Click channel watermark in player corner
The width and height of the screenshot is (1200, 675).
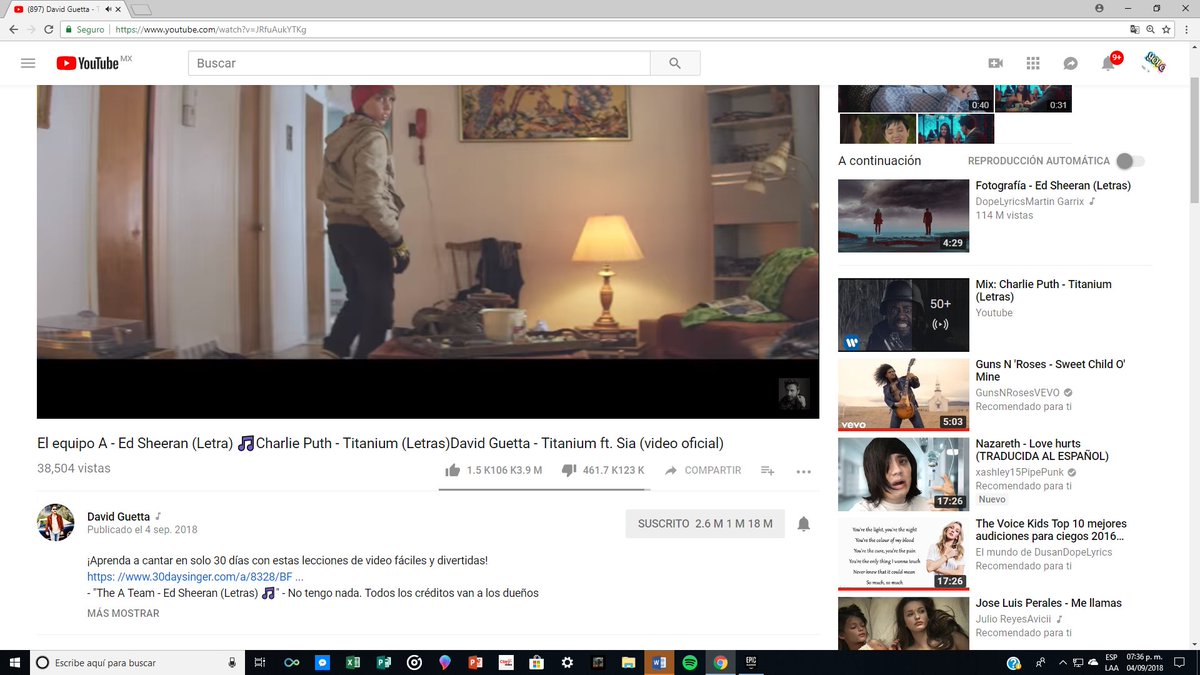tap(794, 393)
